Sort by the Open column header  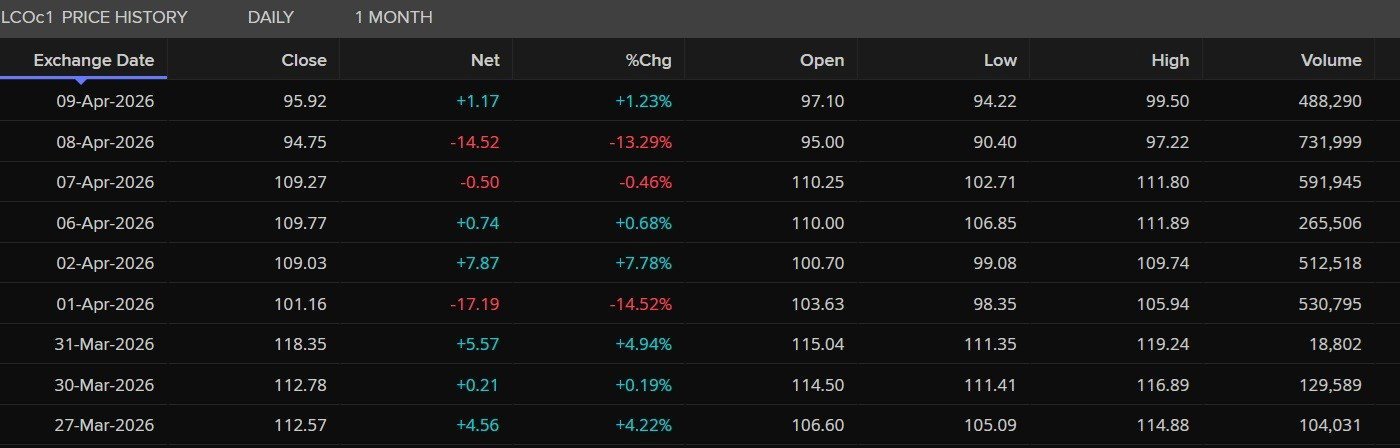coord(822,60)
